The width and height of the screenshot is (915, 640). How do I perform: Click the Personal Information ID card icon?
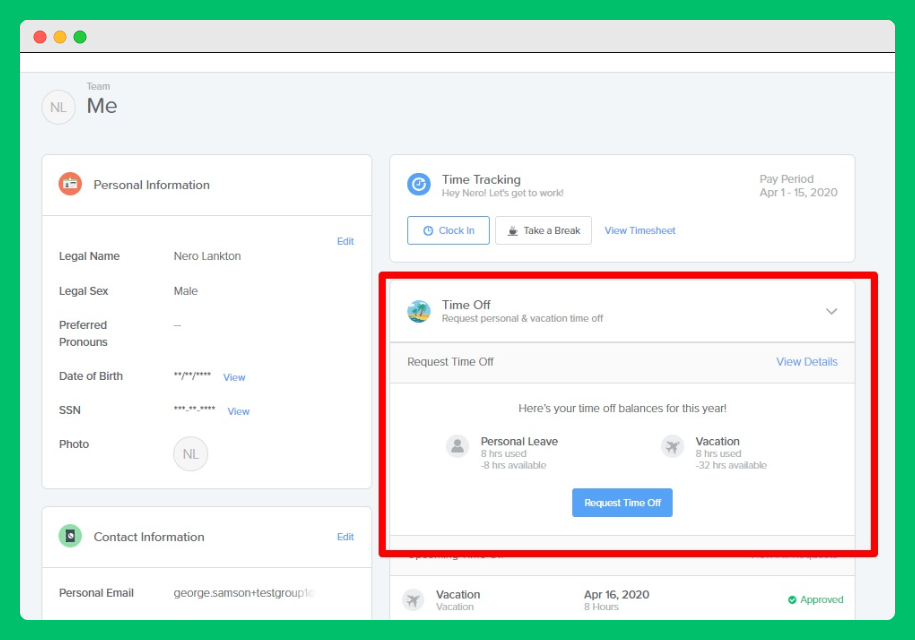pyautogui.click(x=70, y=184)
